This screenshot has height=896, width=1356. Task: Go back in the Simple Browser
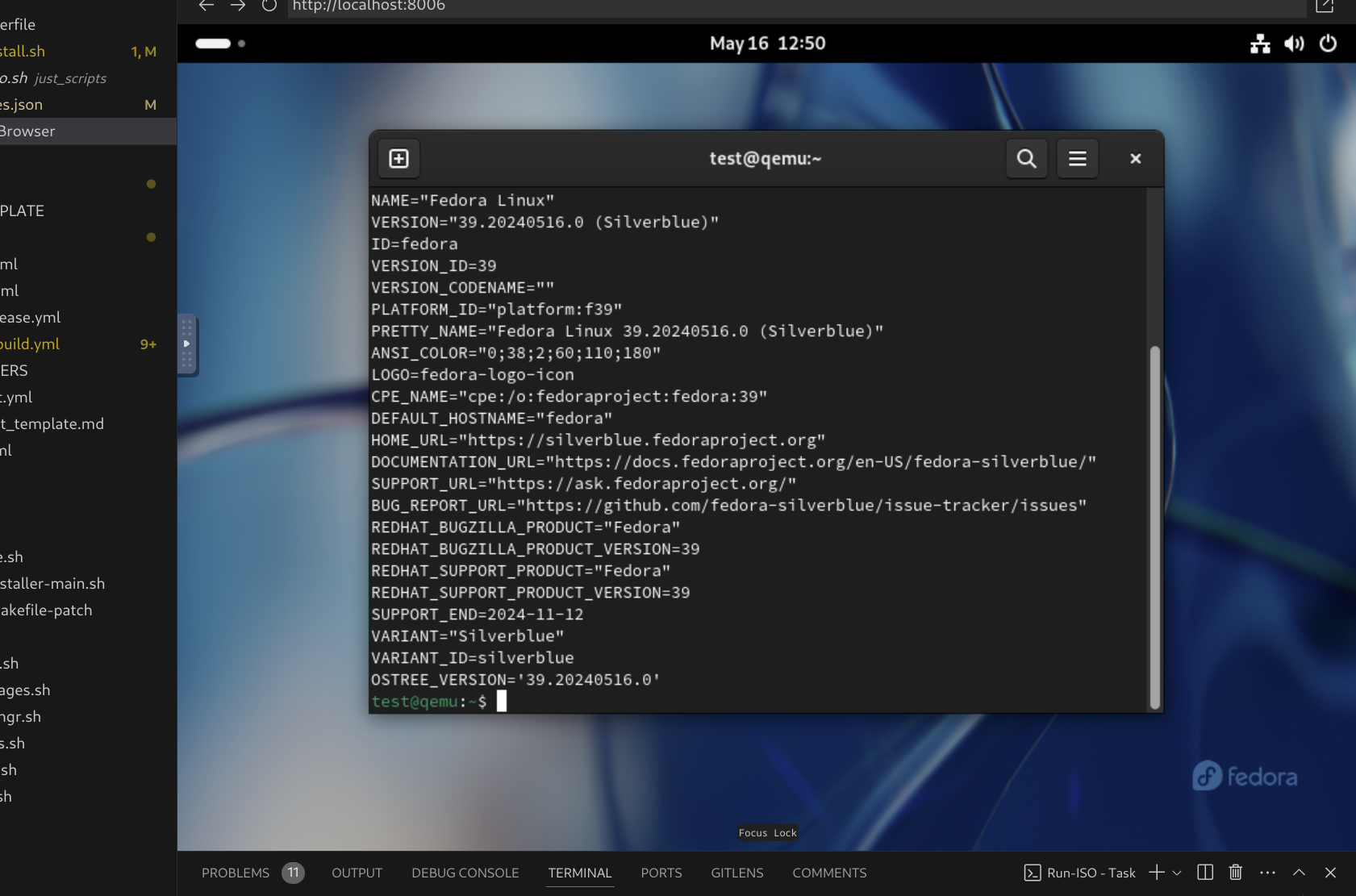click(x=207, y=6)
